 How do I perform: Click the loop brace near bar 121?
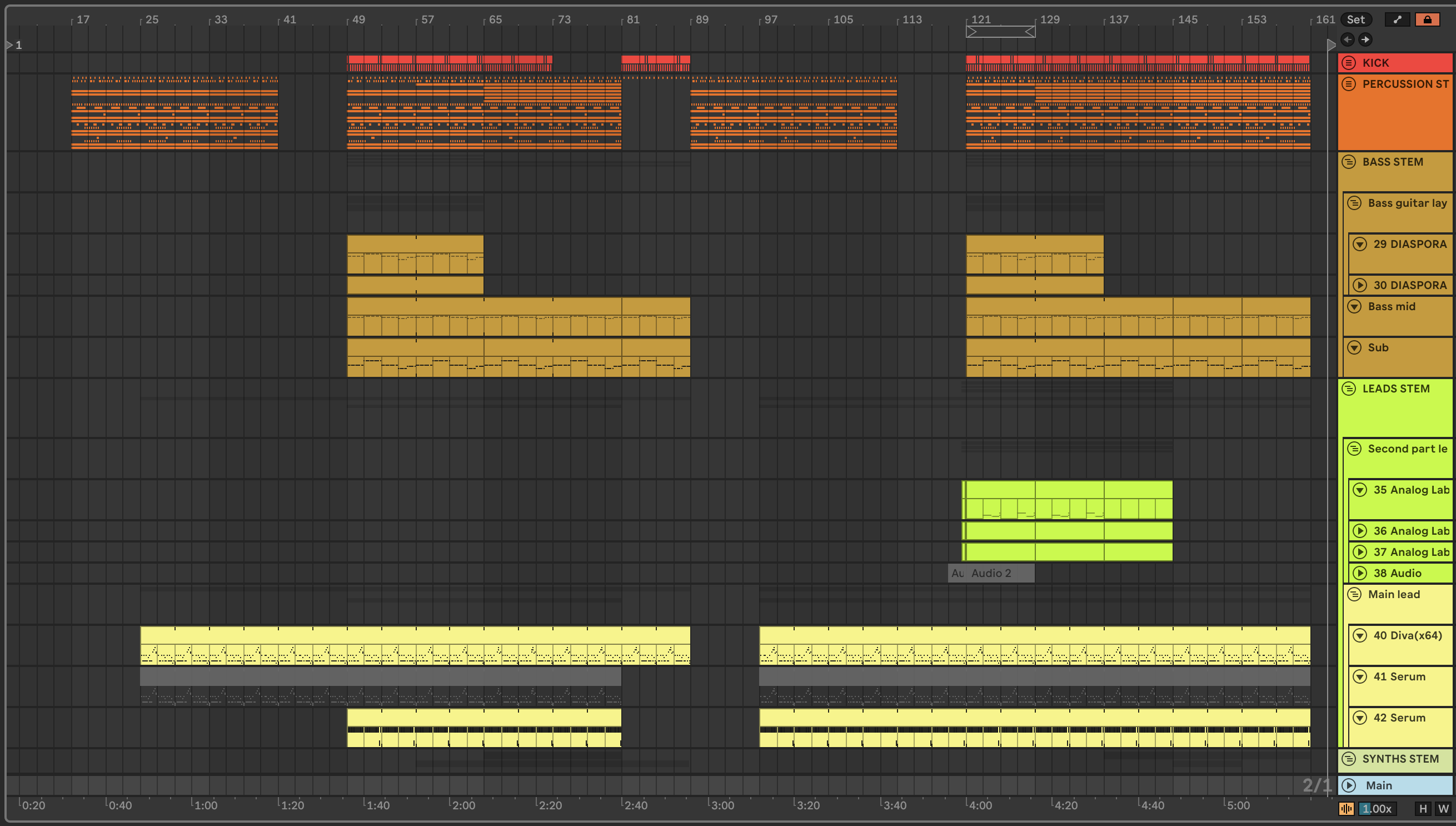(x=1000, y=32)
